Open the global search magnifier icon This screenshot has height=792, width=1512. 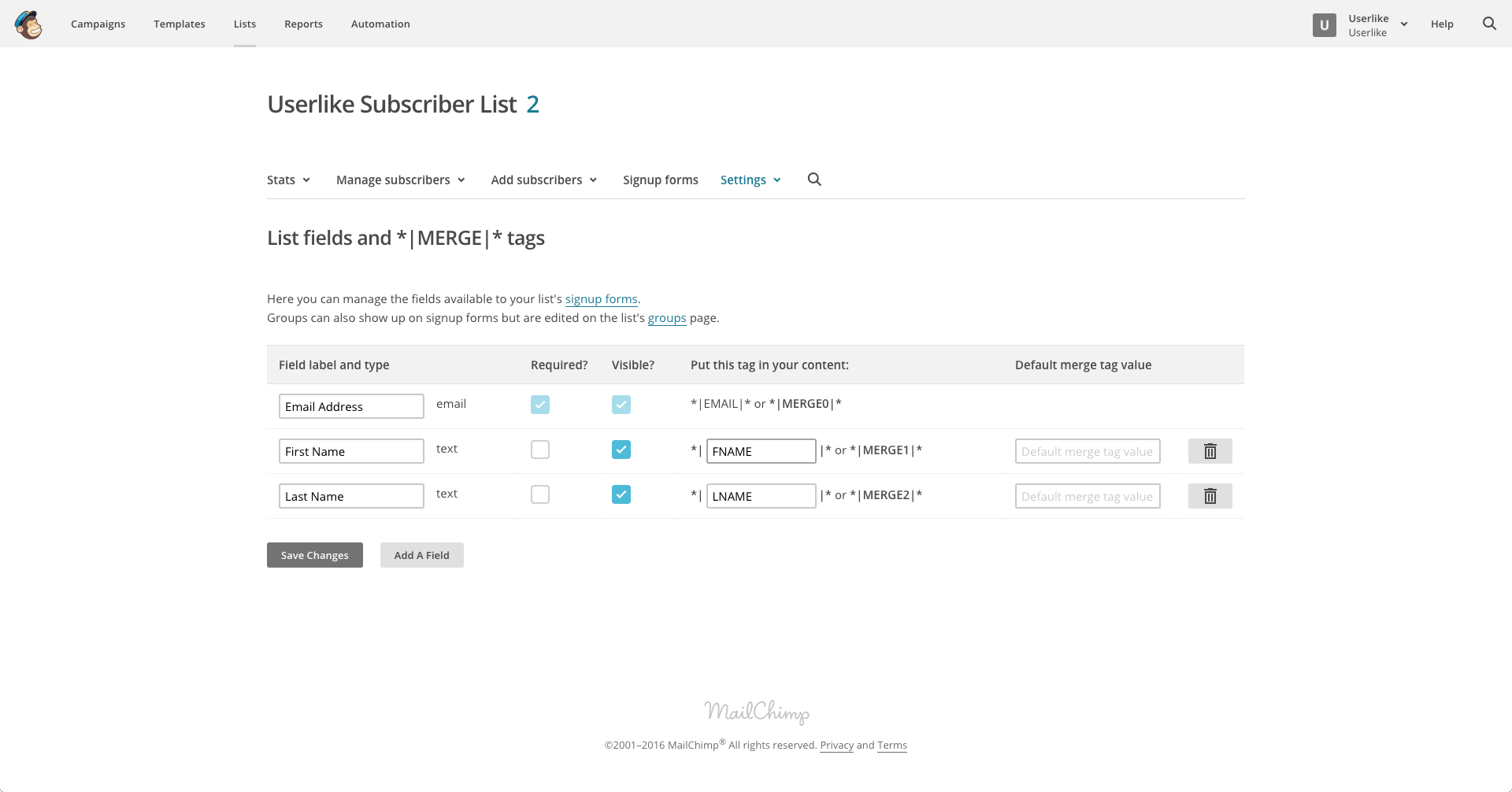[x=1489, y=24]
